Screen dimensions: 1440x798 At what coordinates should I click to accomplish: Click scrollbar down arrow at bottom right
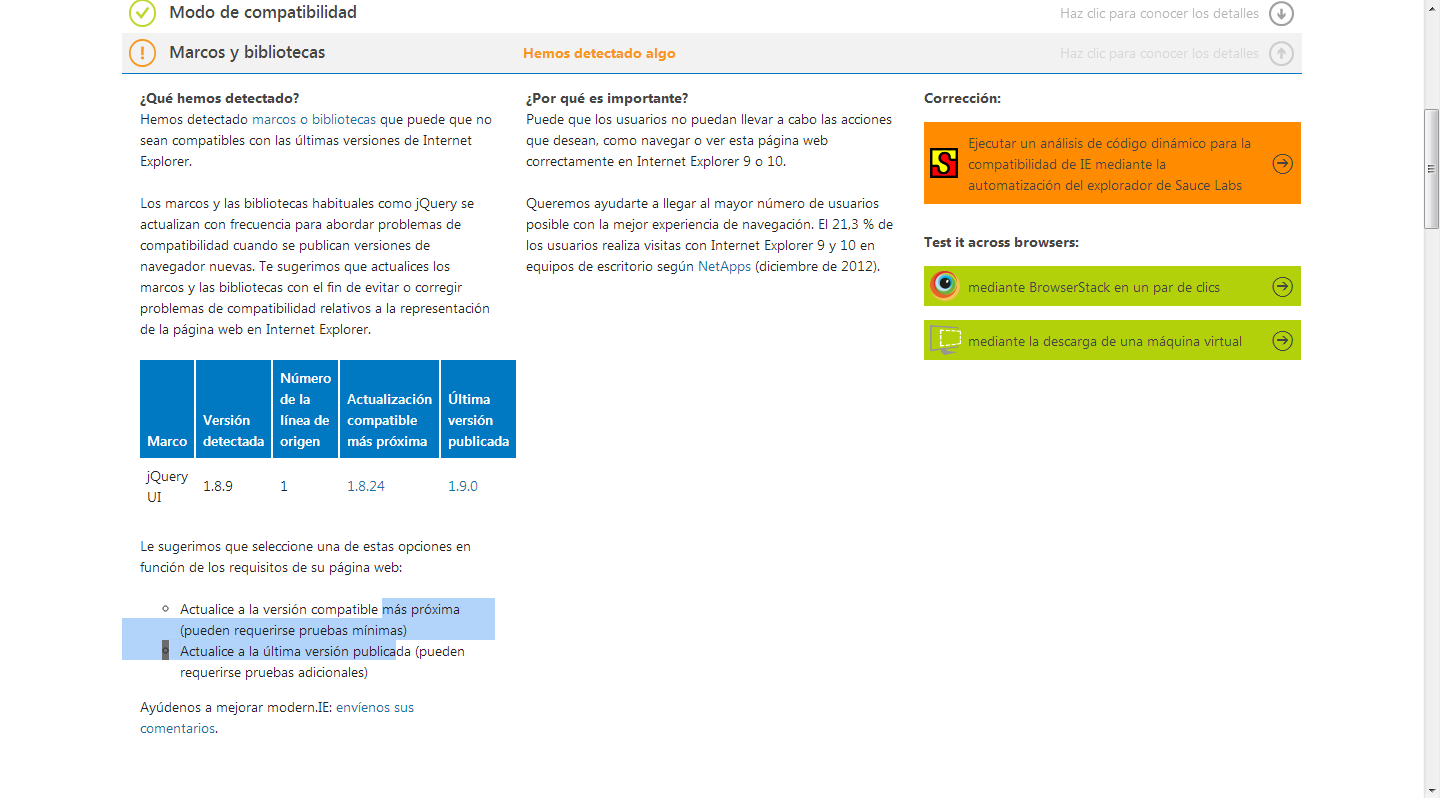click(1432, 789)
